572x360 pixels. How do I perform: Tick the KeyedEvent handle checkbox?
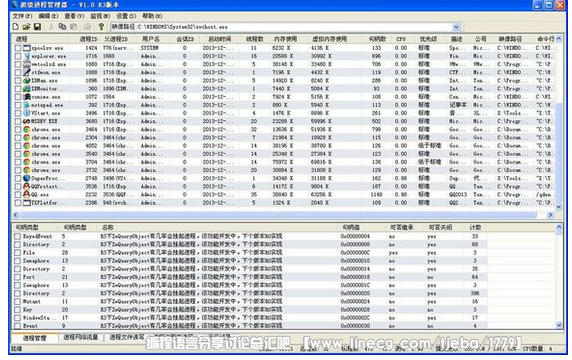pyautogui.click(x=18, y=236)
